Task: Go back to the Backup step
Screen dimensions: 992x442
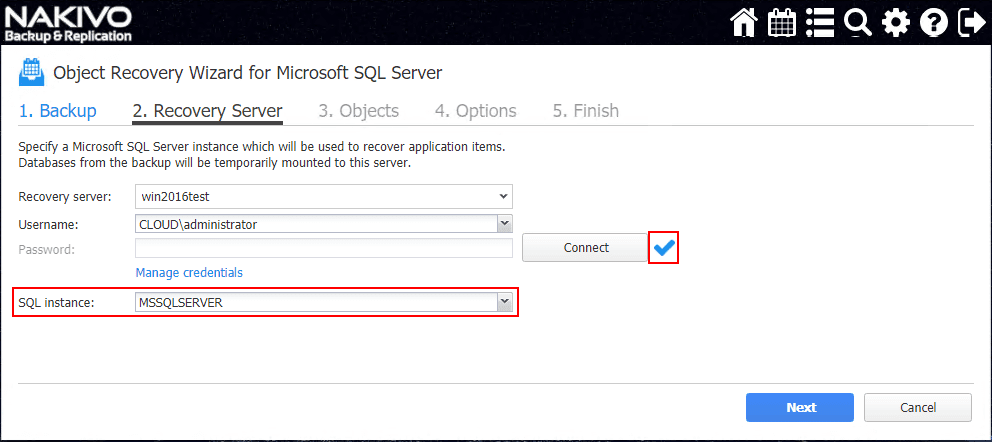Action: tap(58, 111)
